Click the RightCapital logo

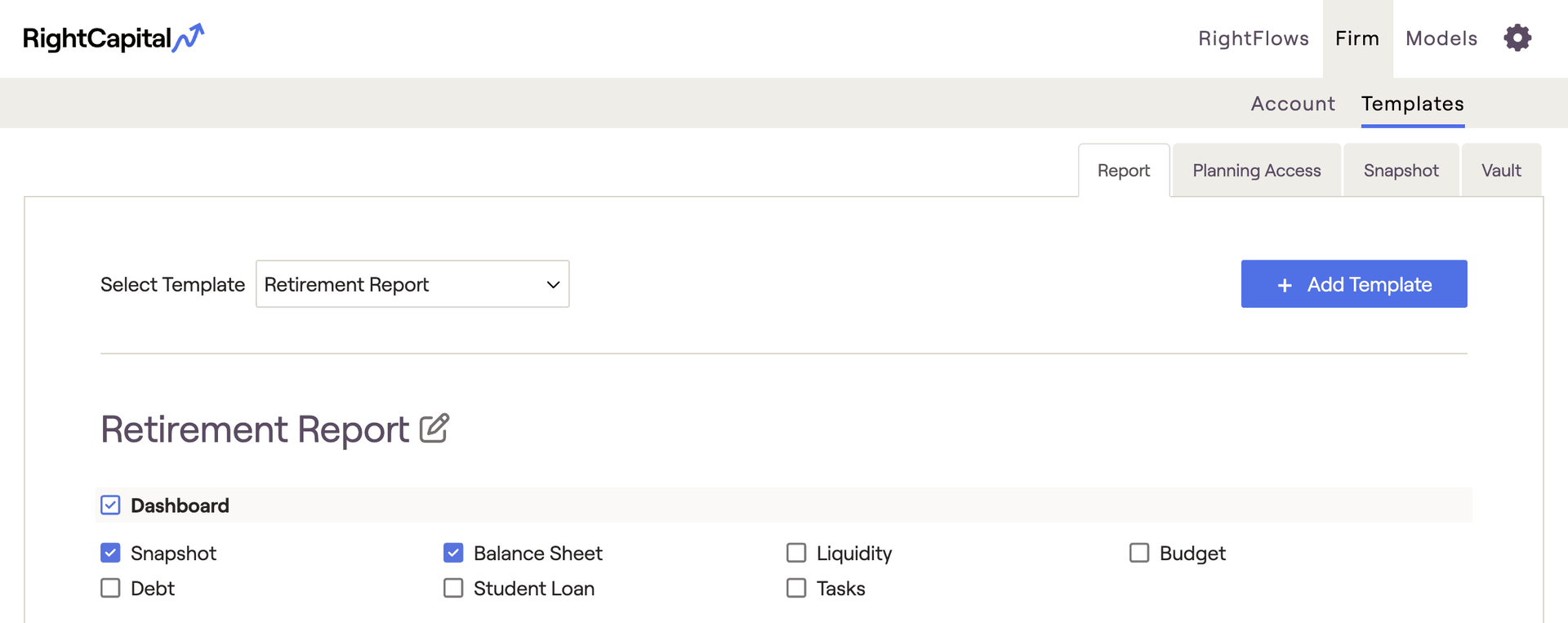114,38
